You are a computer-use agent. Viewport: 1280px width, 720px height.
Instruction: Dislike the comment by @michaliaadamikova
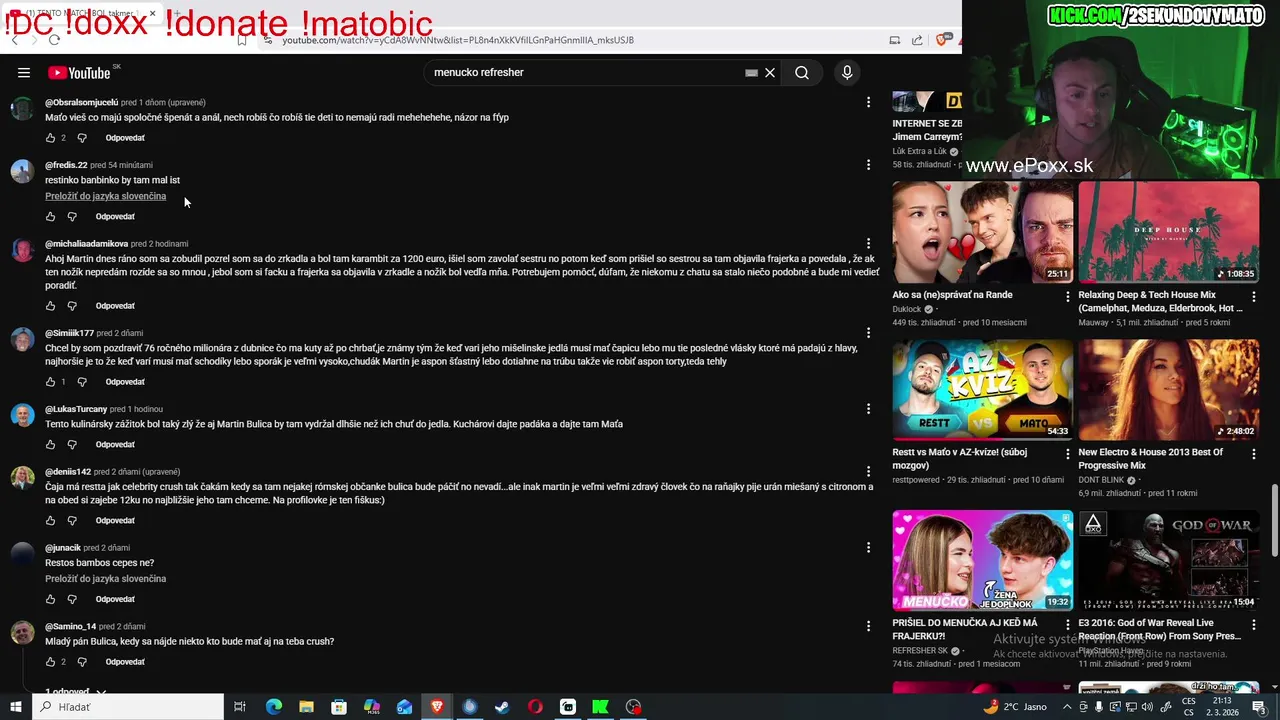[72, 306]
